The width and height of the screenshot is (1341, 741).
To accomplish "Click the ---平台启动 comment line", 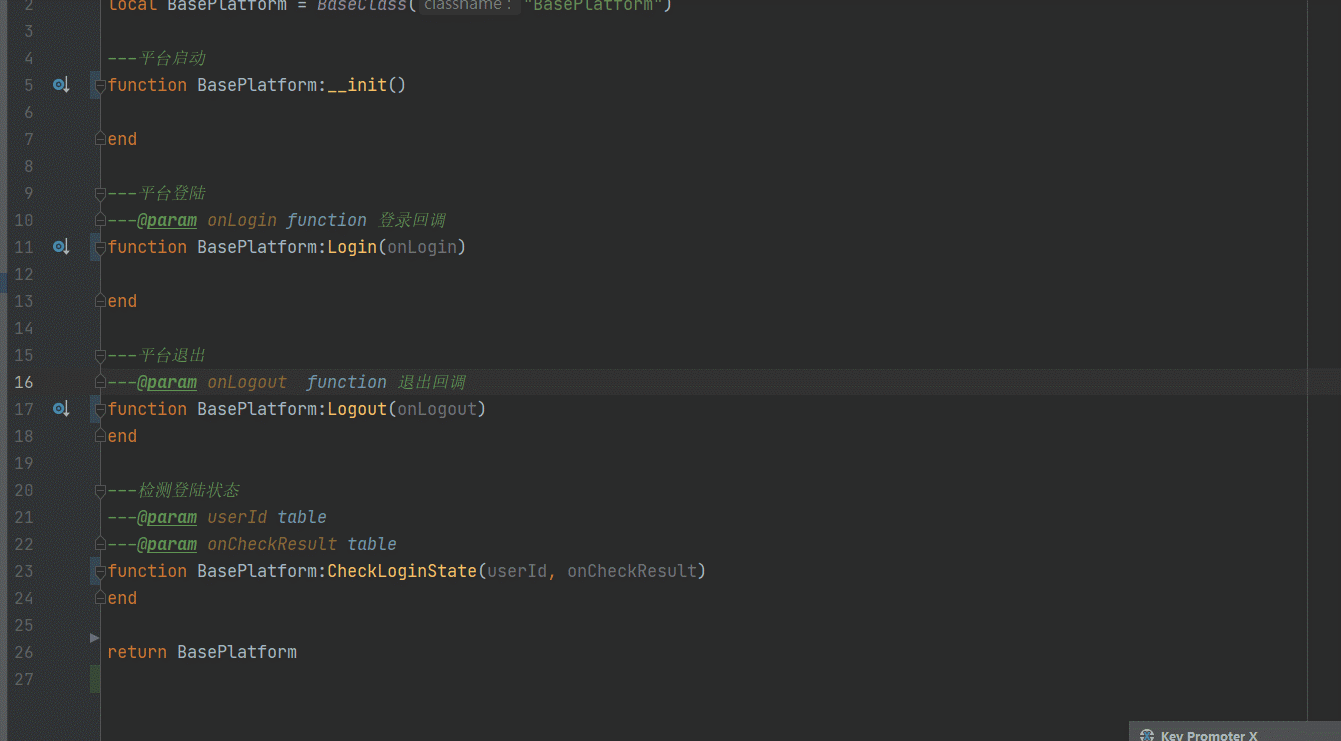I will 156,58.
